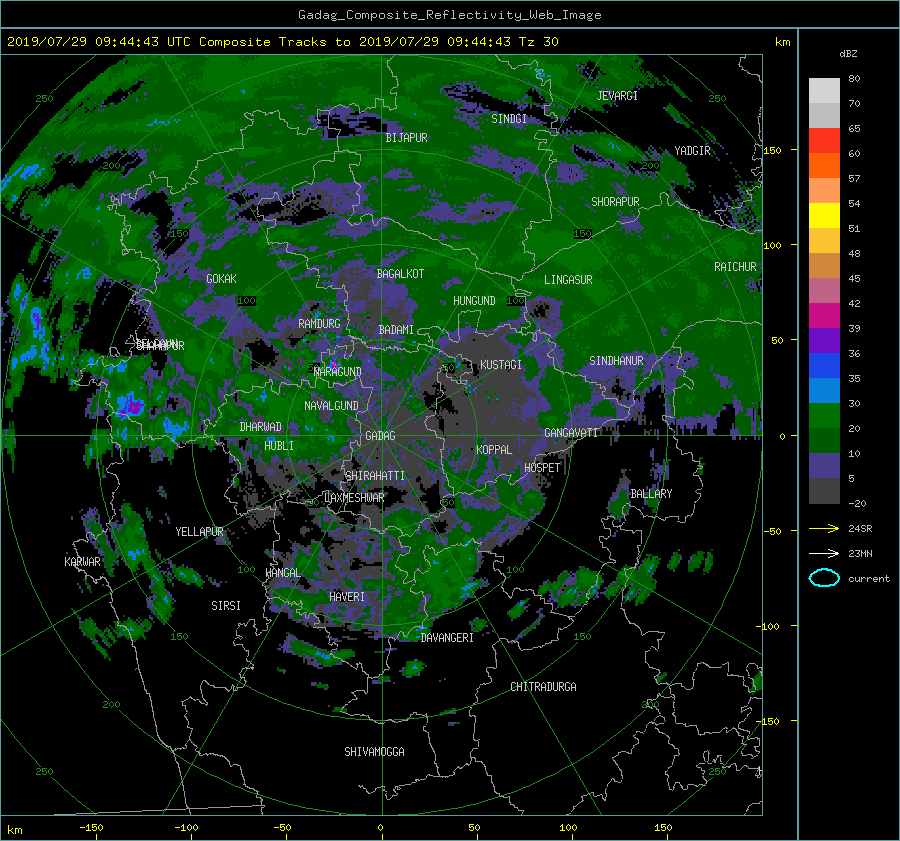Click the SHIRAHATTI city label
900x841 pixels.
tap(375, 476)
